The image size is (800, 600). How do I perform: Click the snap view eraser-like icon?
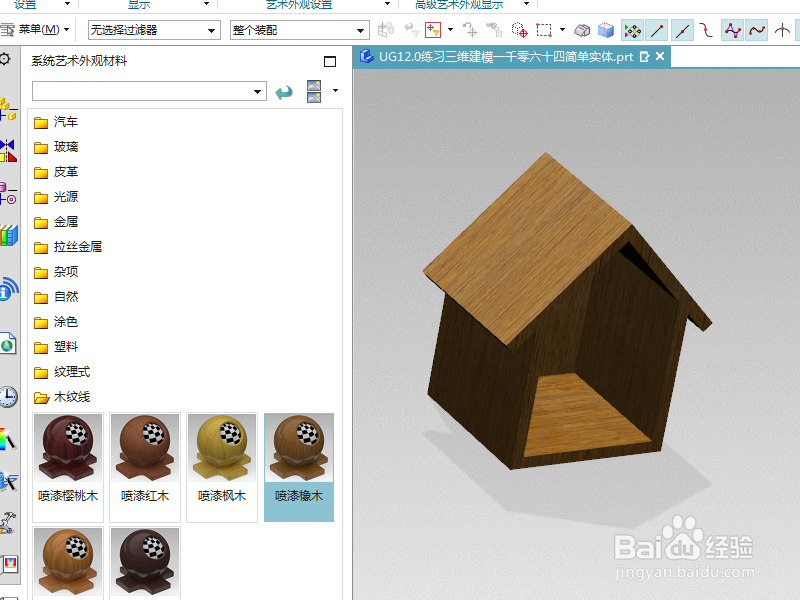click(x=582, y=31)
